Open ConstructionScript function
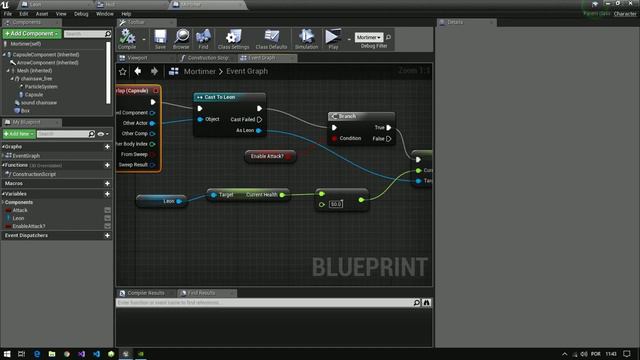This screenshot has height=360, width=640. tap(34, 174)
